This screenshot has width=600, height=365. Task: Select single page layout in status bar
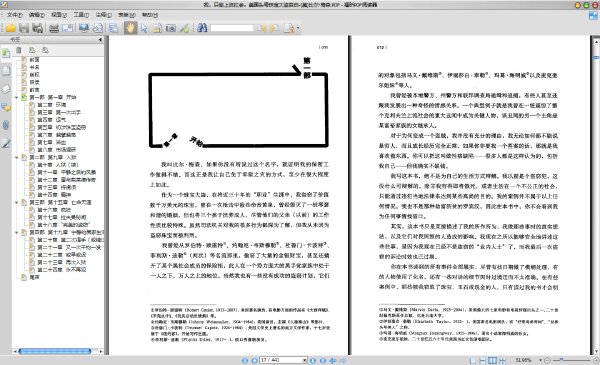click(x=473, y=360)
